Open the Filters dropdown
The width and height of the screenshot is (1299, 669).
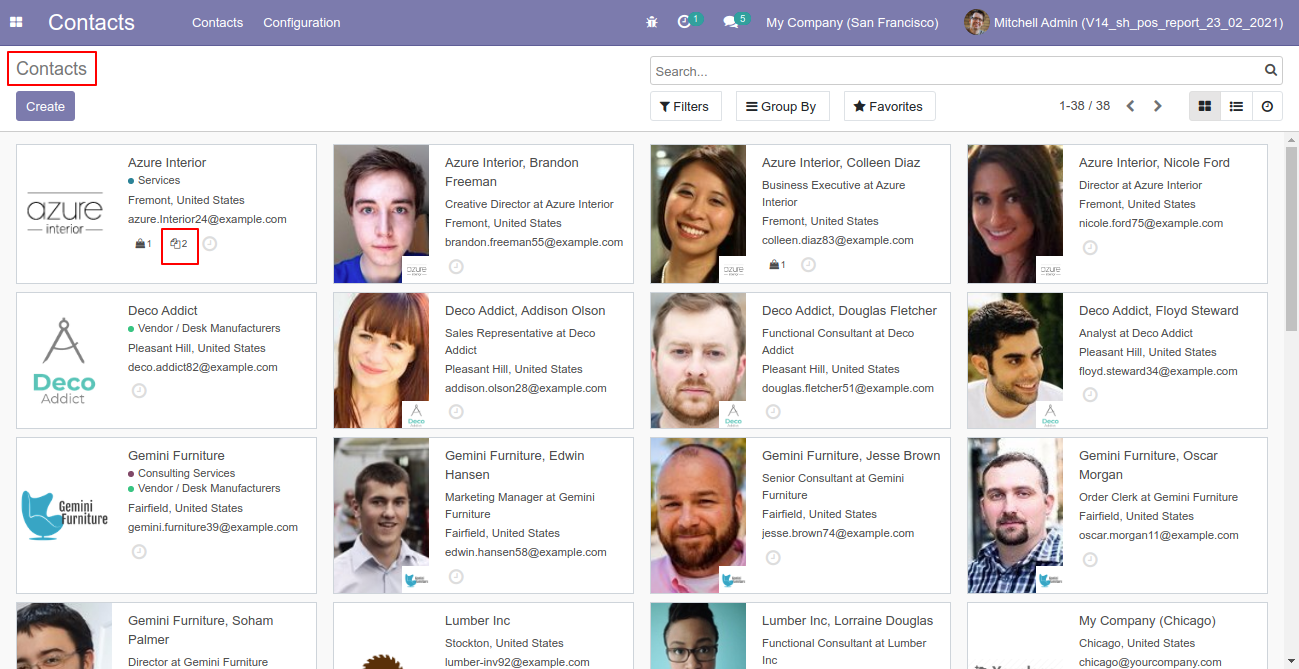coord(685,106)
